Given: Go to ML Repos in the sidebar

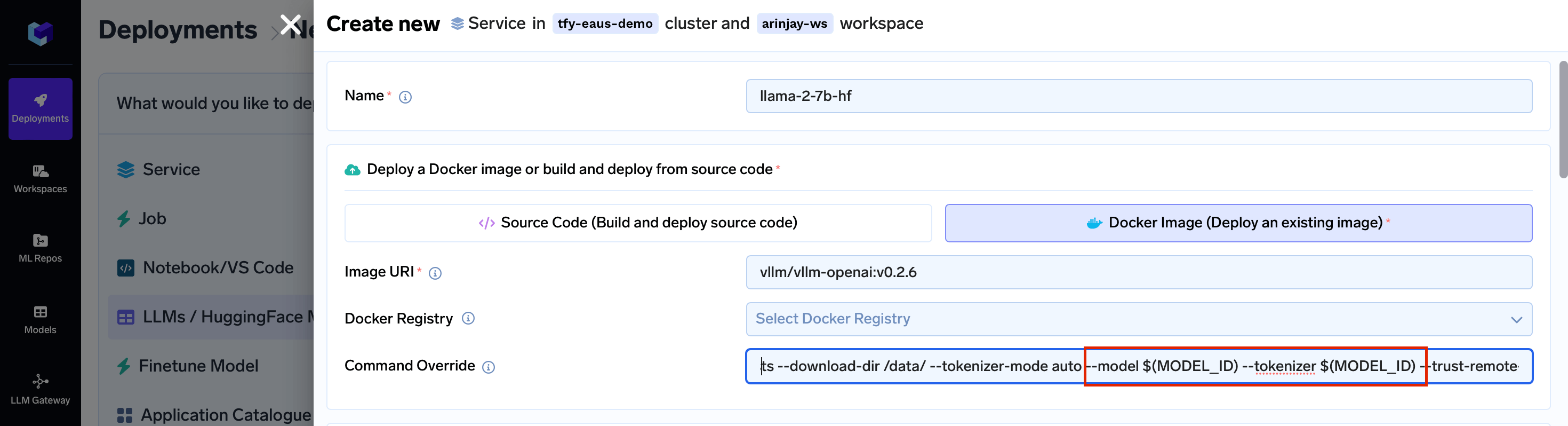Looking at the screenshot, I should [x=40, y=248].
